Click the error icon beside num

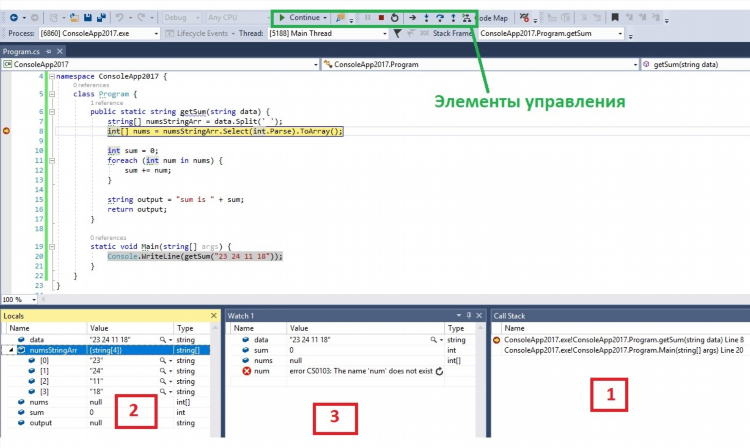246,371
